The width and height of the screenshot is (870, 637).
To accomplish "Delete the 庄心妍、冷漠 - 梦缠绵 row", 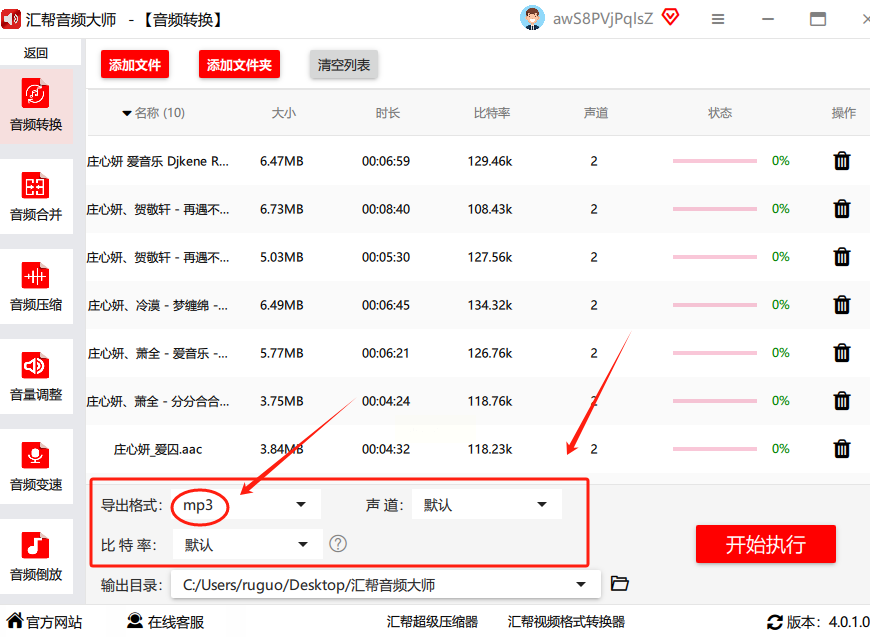I will (842, 305).
